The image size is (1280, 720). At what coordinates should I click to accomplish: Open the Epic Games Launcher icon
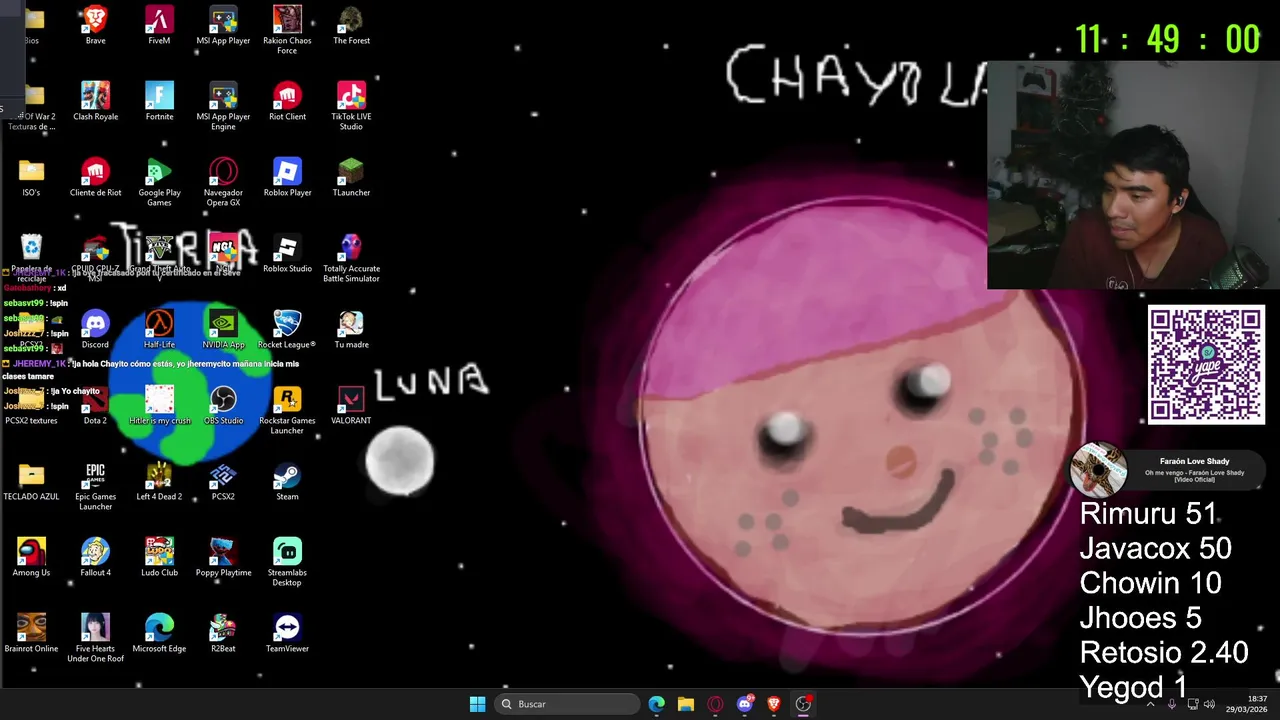95,486
